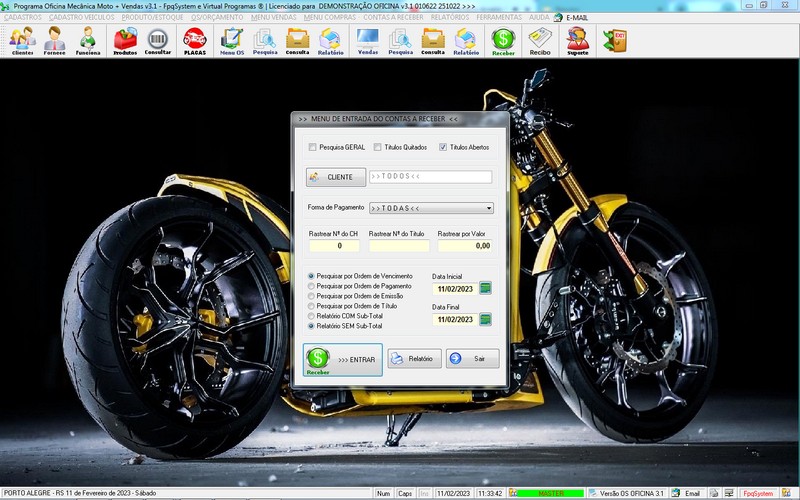
Task: Click the Data Final date field
Action: (x=455, y=319)
